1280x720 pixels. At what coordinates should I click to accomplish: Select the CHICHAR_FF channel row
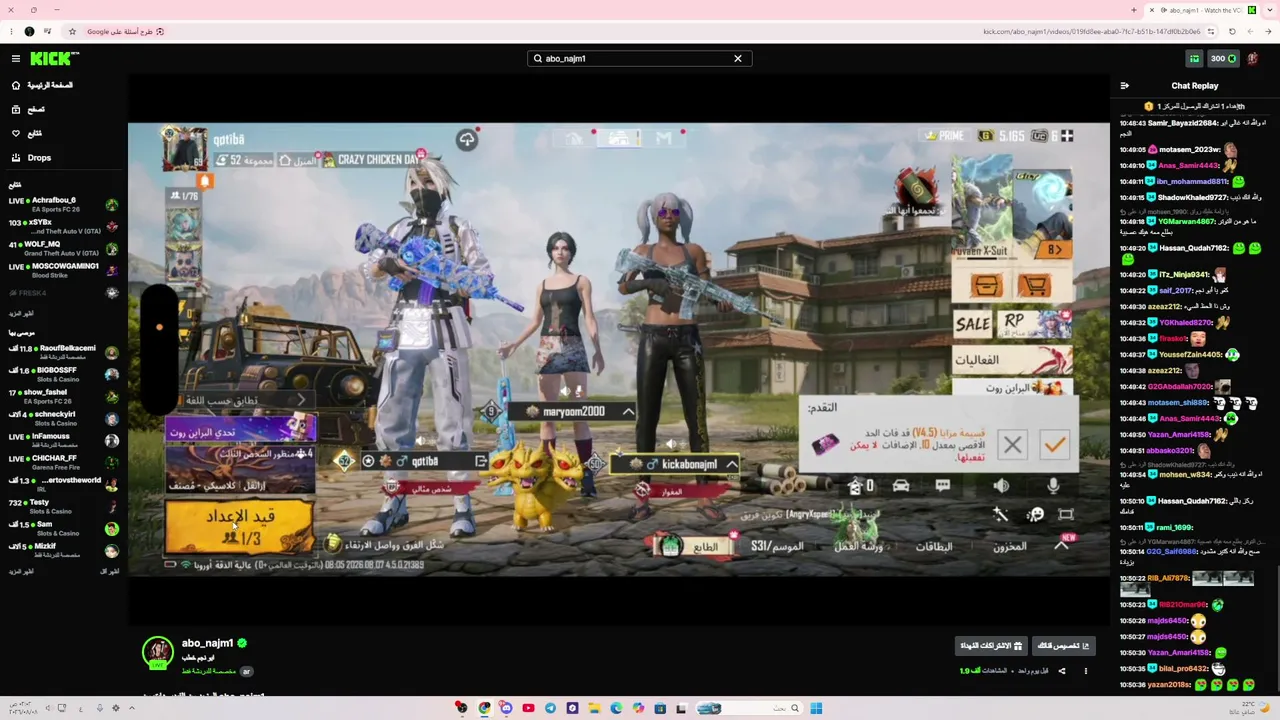pos(63,462)
